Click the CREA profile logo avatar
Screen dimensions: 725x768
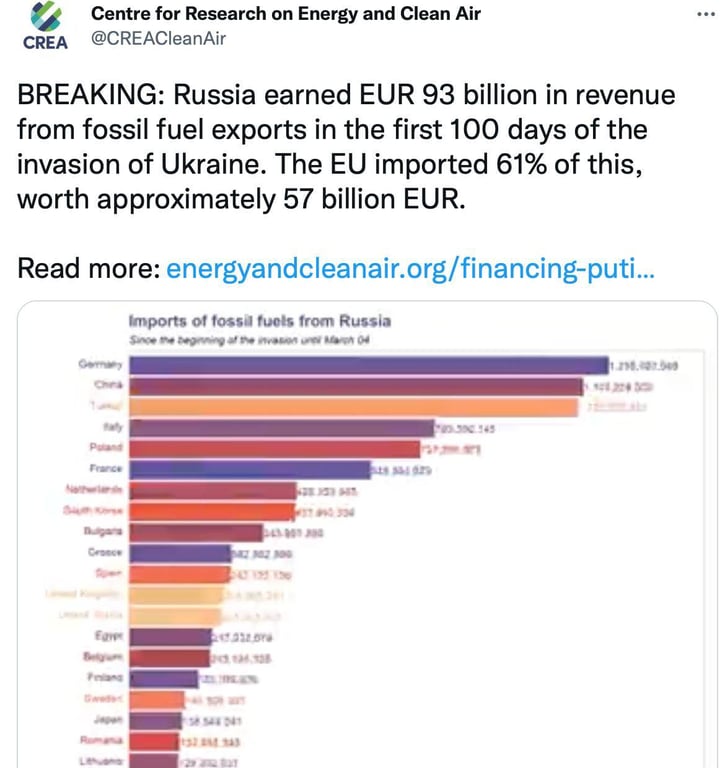[x=45, y=28]
